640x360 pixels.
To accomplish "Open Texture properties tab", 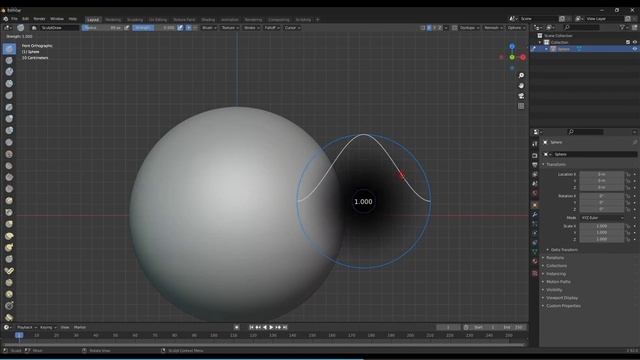I will [535, 273].
